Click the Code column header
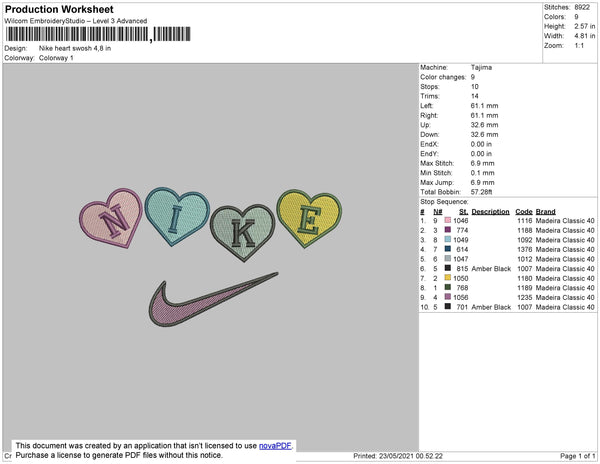600x464 pixels. click(x=524, y=211)
